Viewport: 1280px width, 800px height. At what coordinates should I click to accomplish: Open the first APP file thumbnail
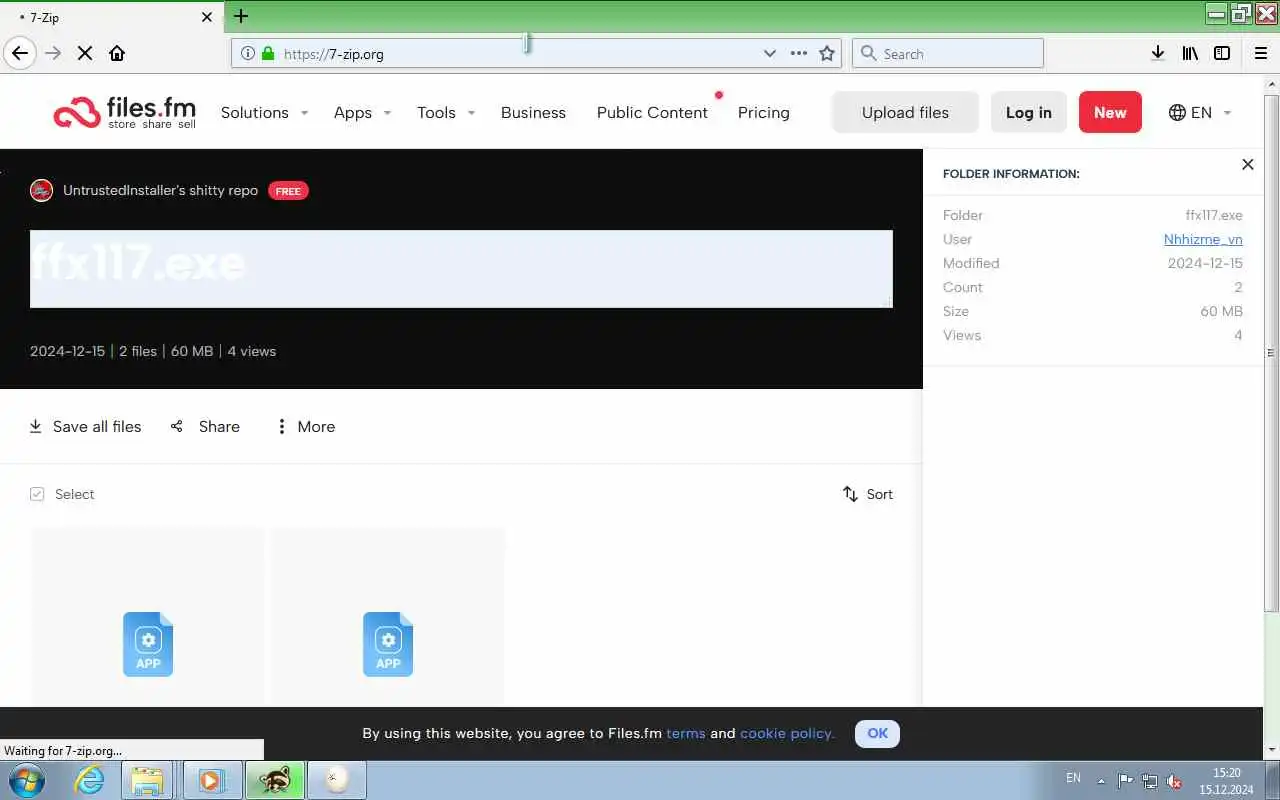tap(148, 644)
